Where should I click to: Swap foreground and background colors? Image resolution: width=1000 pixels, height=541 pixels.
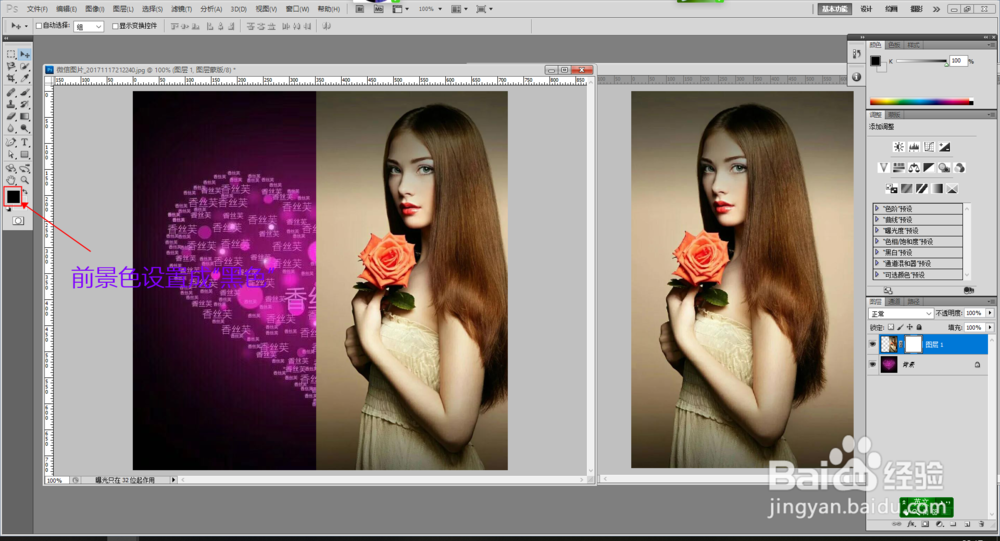point(25,190)
